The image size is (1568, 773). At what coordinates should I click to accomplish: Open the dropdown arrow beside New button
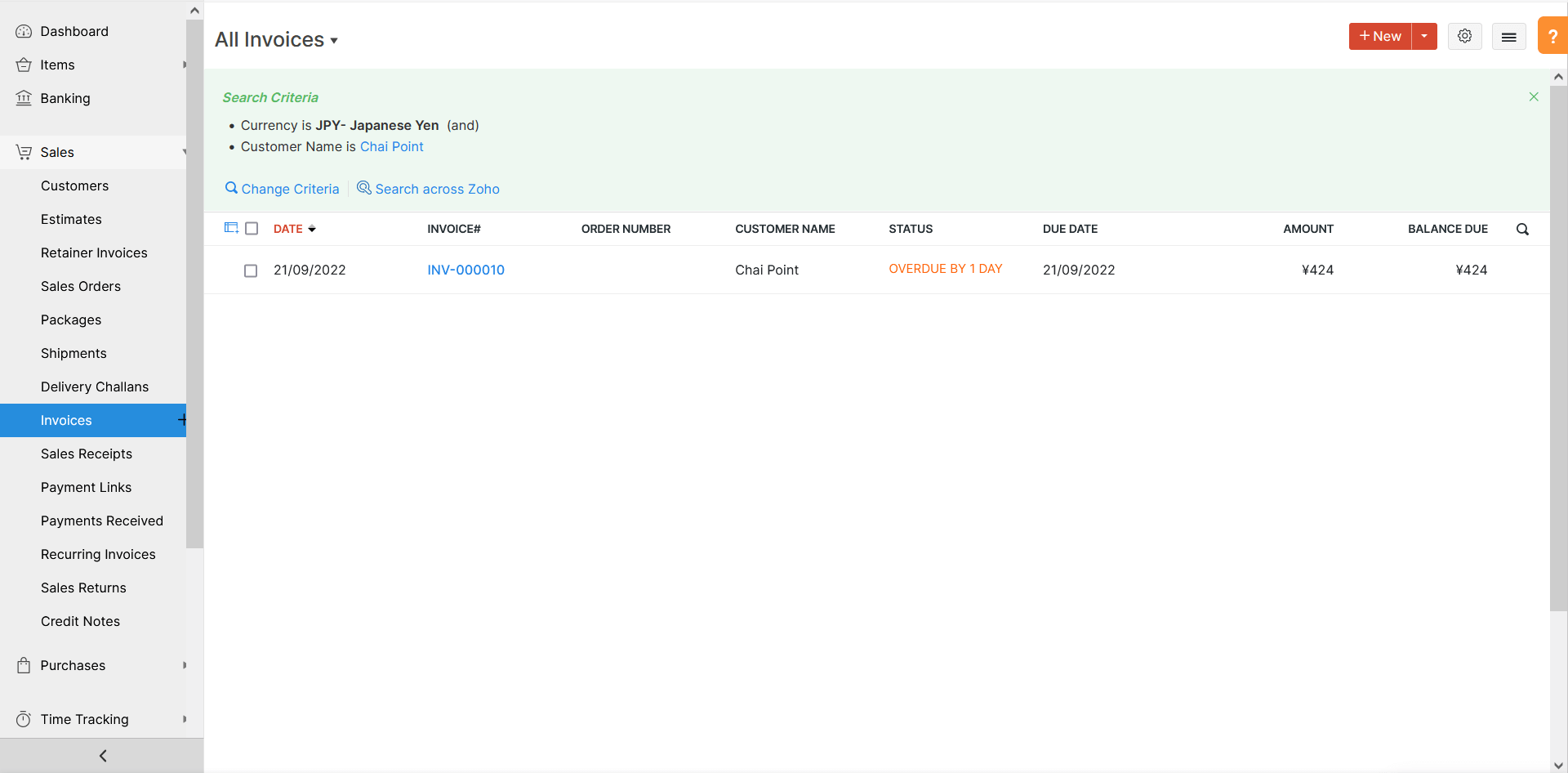tap(1425, 36)
